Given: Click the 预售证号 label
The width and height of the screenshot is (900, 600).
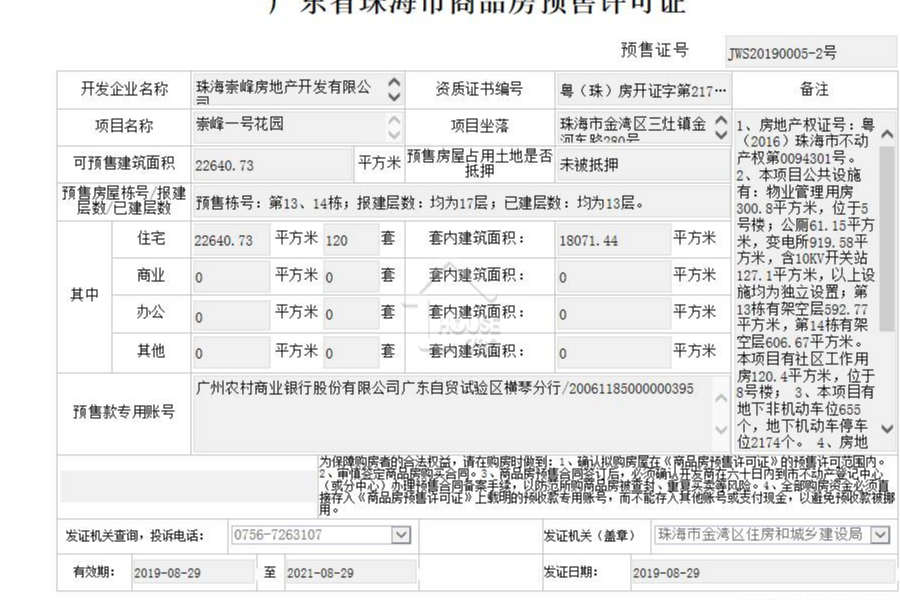Looking at the screenshot, I should (x=654, y=50).
